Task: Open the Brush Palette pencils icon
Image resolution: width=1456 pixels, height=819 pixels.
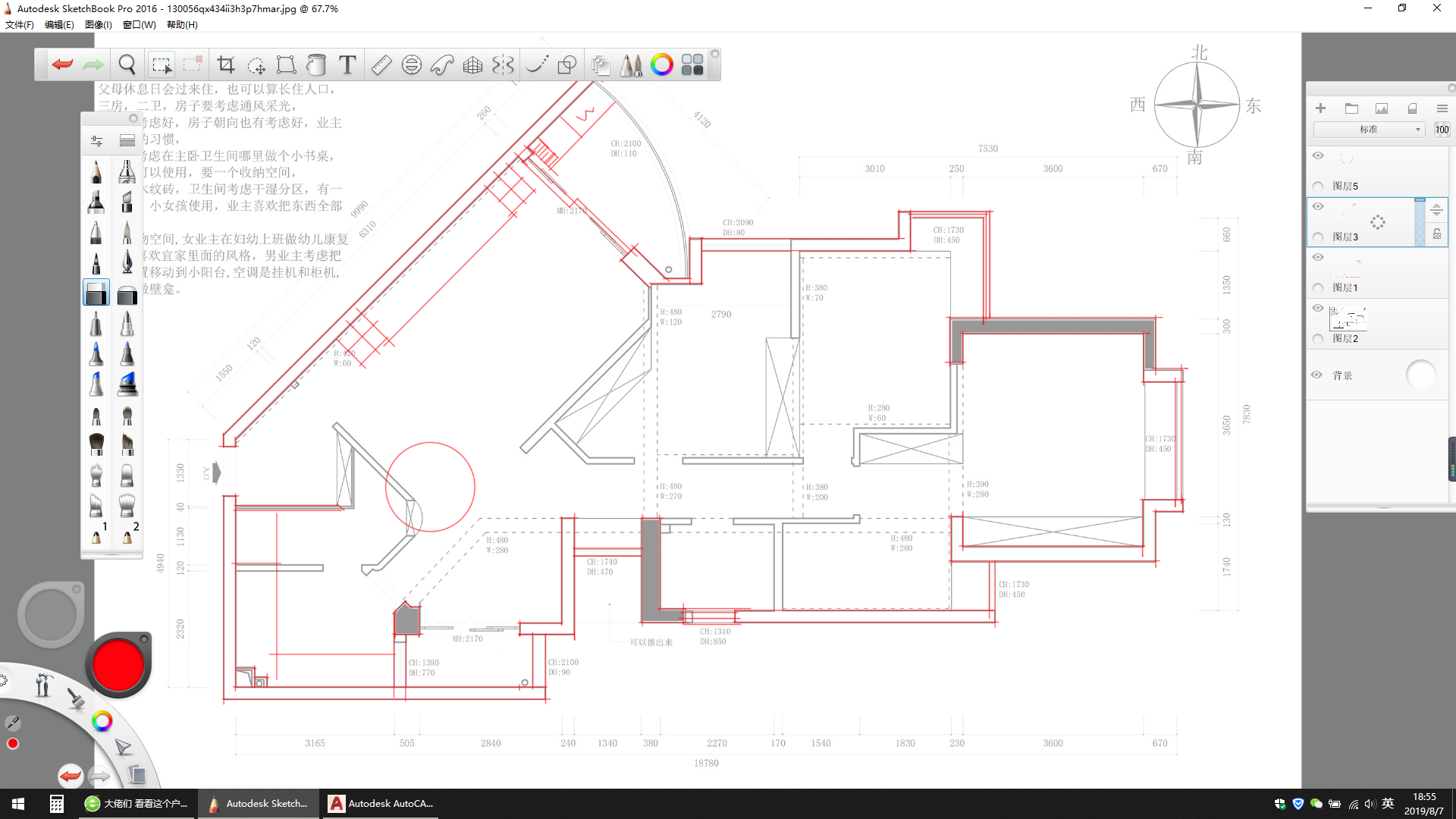Action: point(631,64)
